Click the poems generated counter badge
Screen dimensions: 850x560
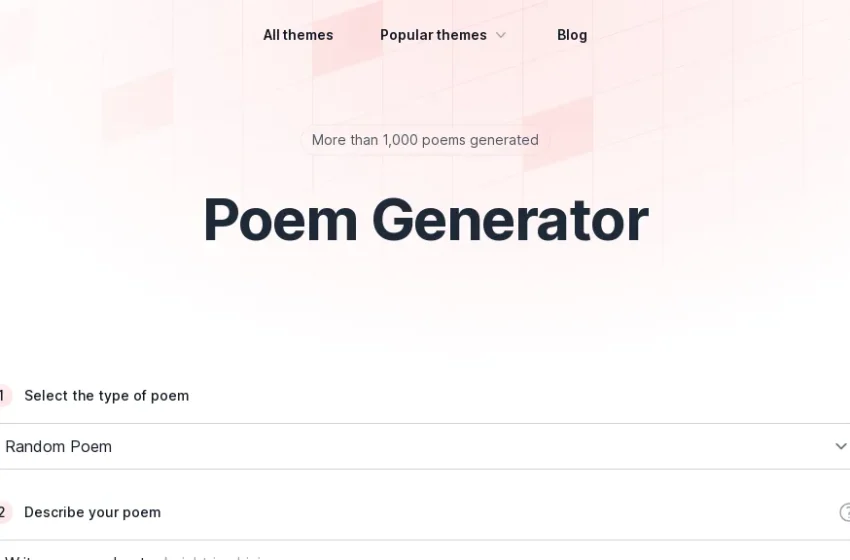[425, 140]
